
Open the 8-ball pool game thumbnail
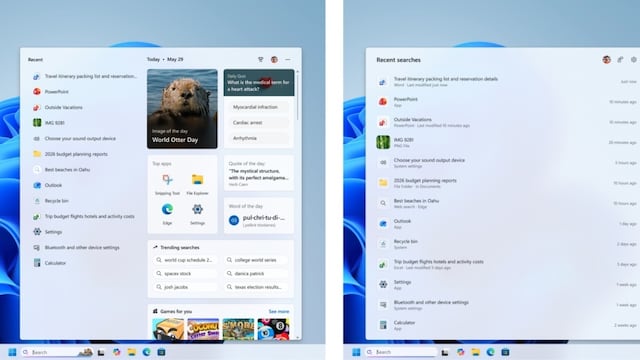[x=273, y=329]
